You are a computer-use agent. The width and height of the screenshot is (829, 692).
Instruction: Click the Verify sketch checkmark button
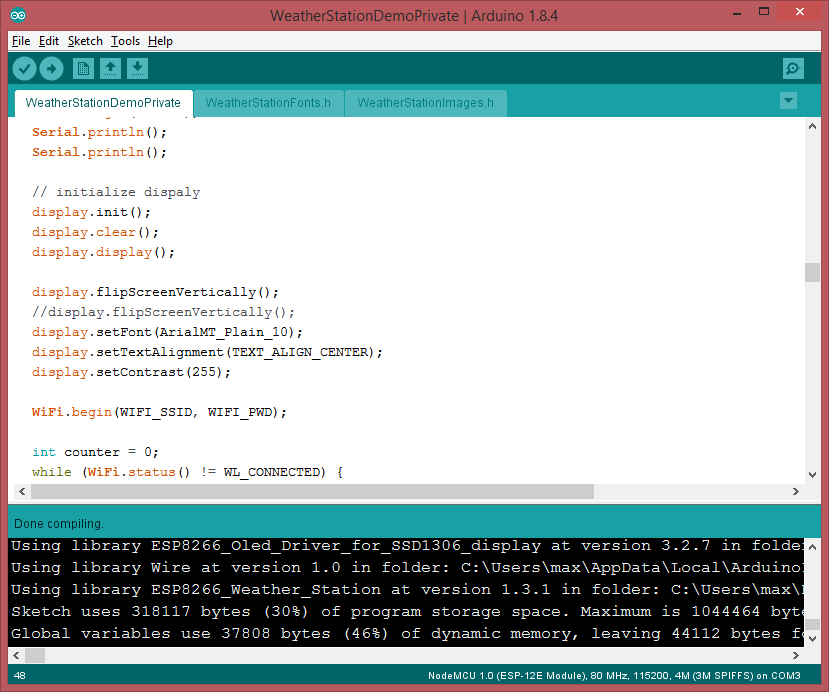tap(25, 69)
